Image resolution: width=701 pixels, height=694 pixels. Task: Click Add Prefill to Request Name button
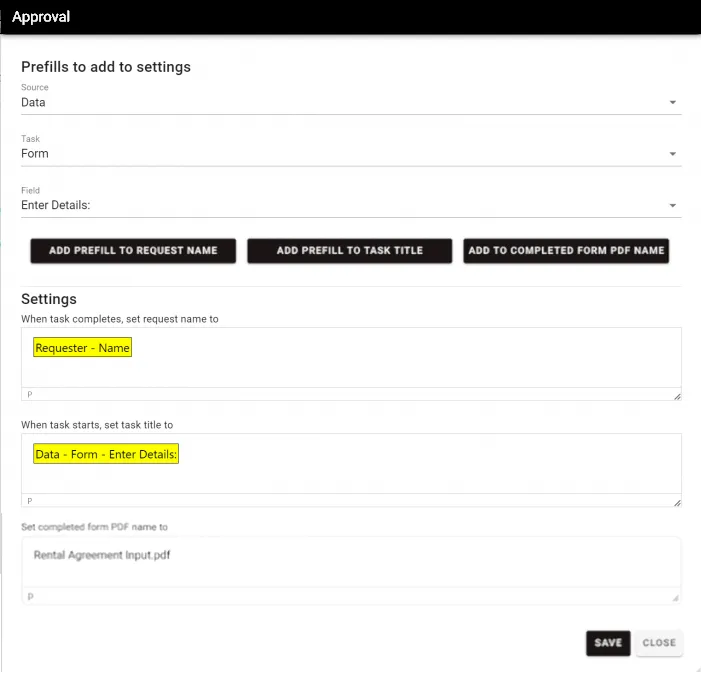click(x=133, y=251)
